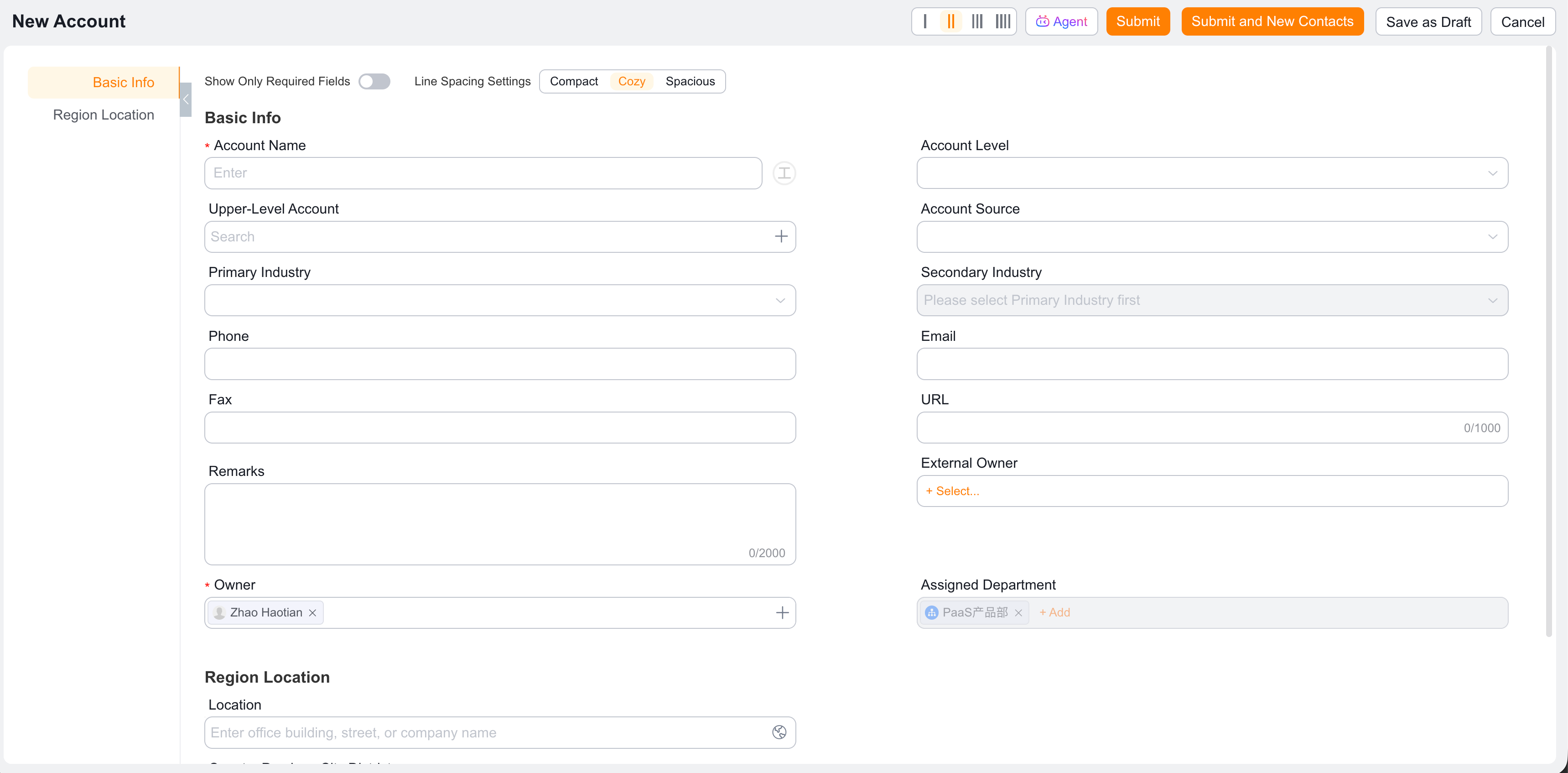Screen dimensions: 1568x773
Task: Open the Account Source dropdown
Action: point(1212,236)
